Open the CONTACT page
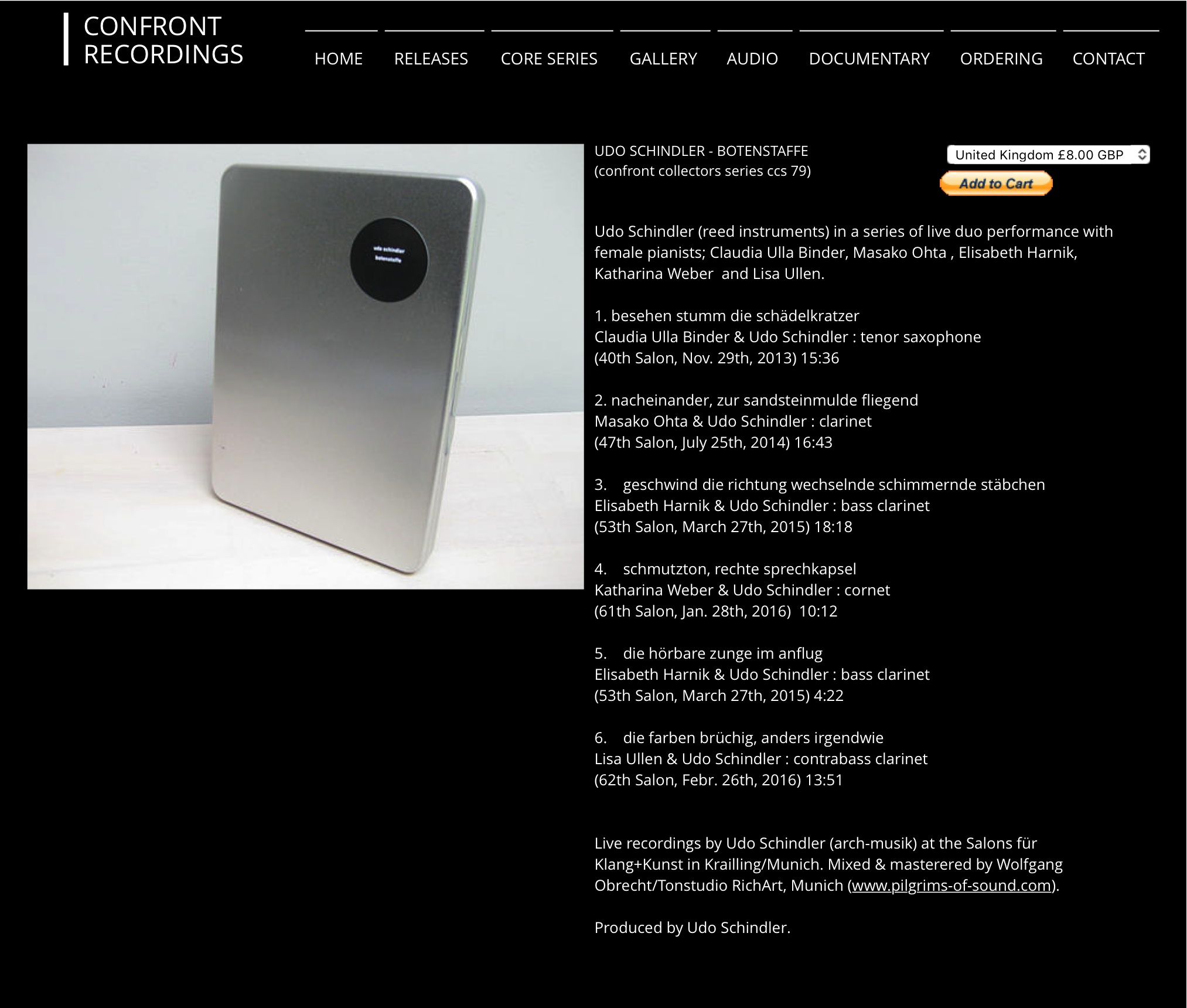The height and width of the screenshot is (1008, 1187). [x=1108, y=59]
